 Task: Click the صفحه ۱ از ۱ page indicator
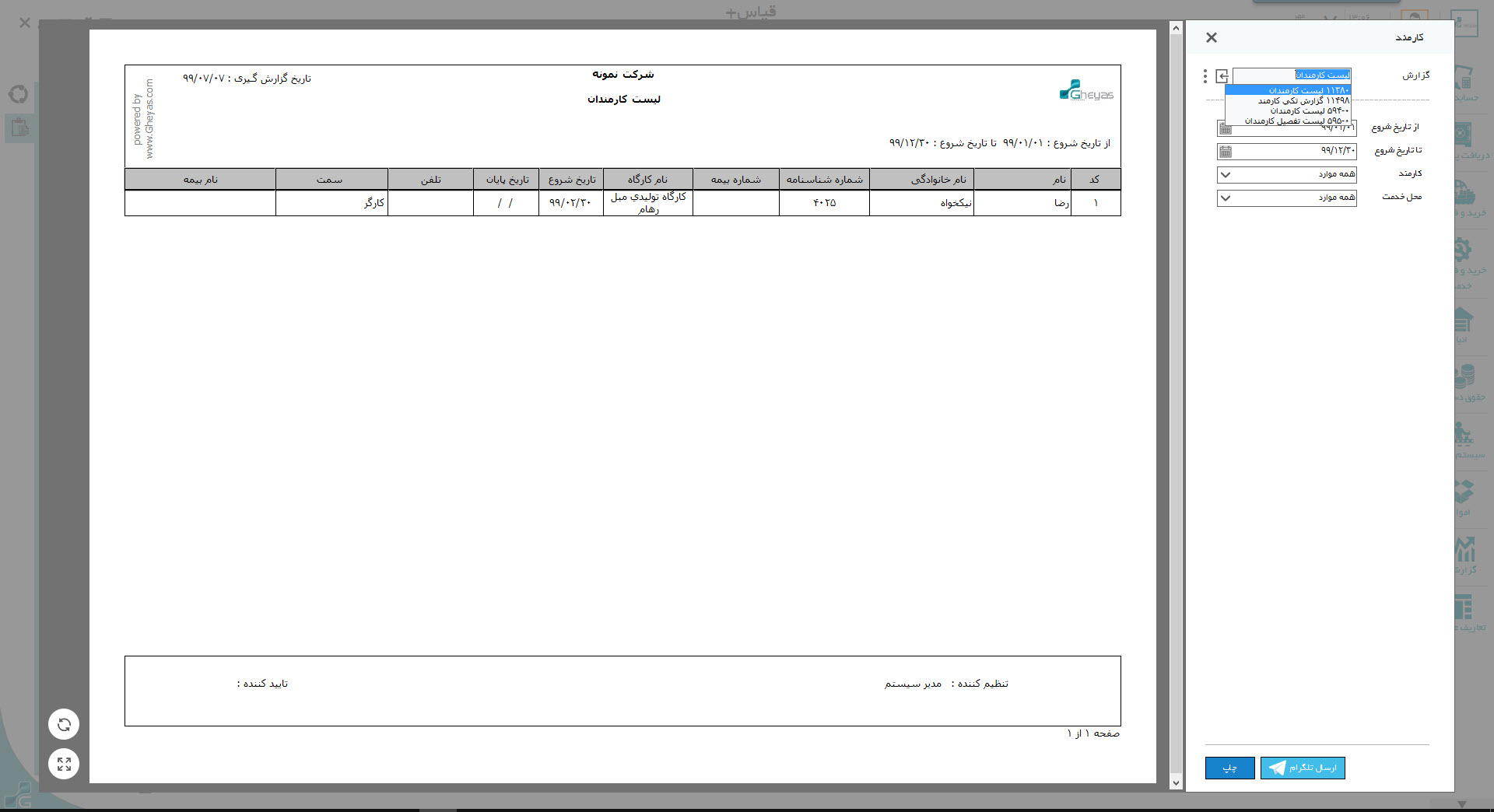point(1093,733)
